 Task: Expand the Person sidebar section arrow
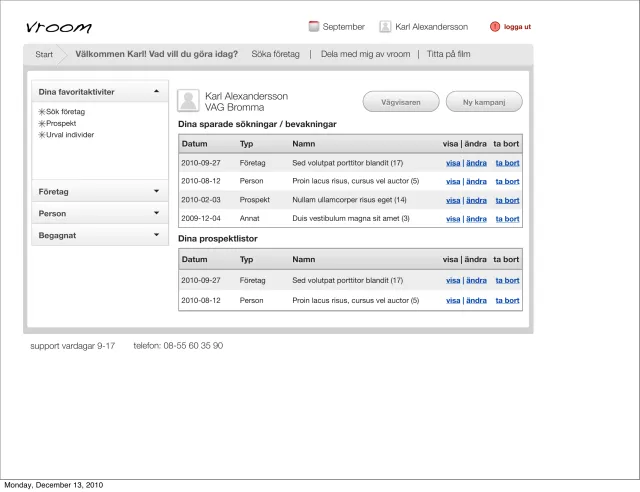[156, 213]
